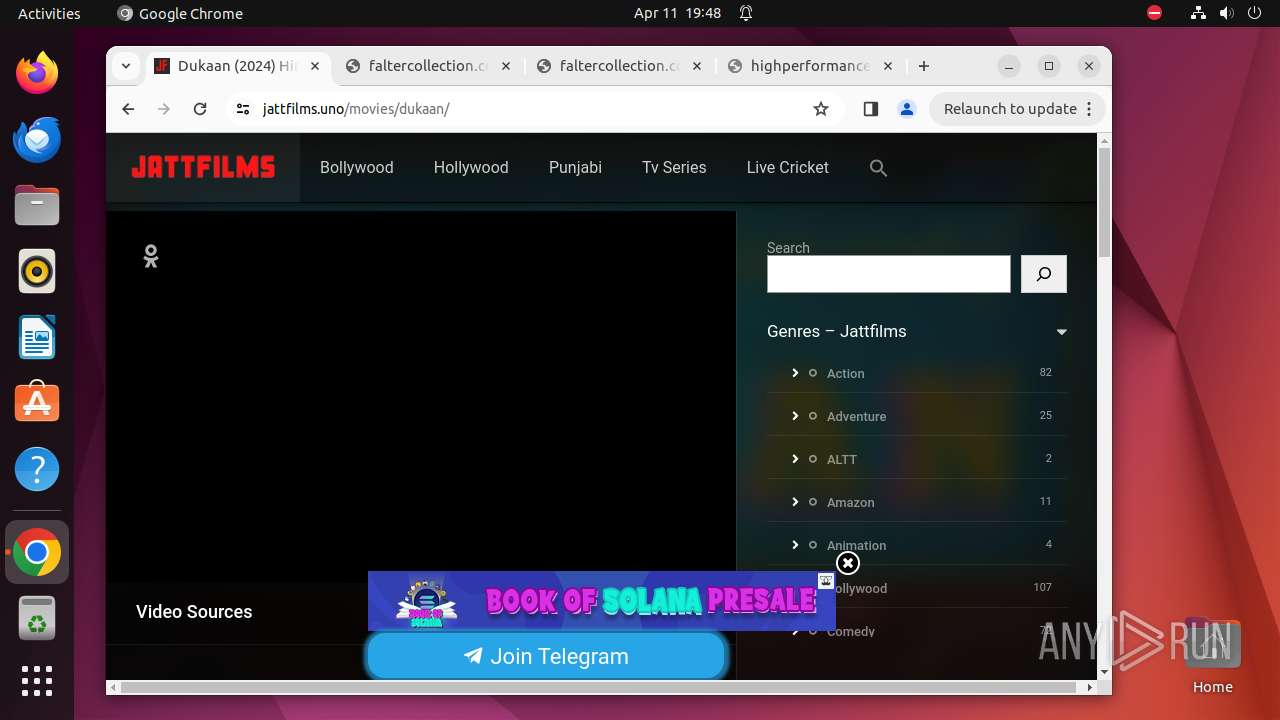
Task: Open the Chrome profile avatar
Action: [907, 109]
